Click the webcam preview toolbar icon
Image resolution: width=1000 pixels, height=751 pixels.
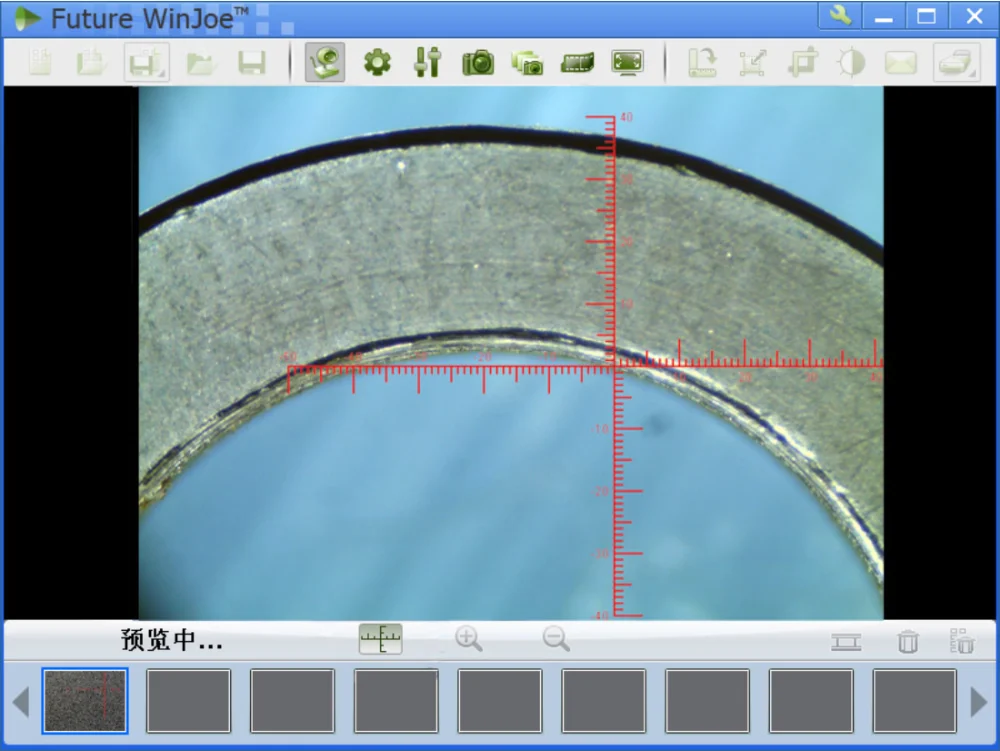[325, 62]
